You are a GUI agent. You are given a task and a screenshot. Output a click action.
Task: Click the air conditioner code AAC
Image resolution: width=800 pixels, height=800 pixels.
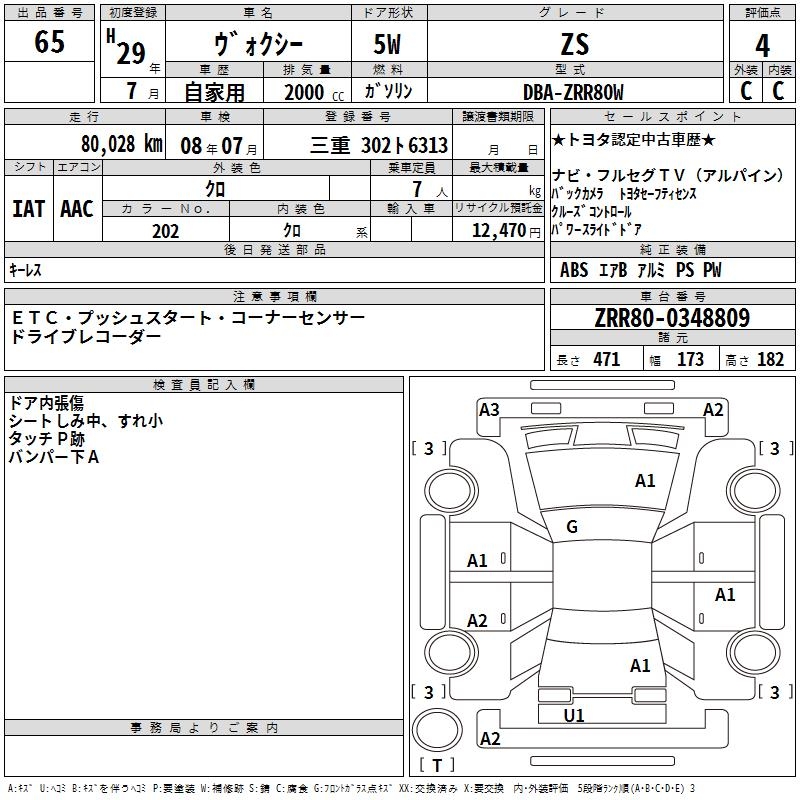point(77,209)
